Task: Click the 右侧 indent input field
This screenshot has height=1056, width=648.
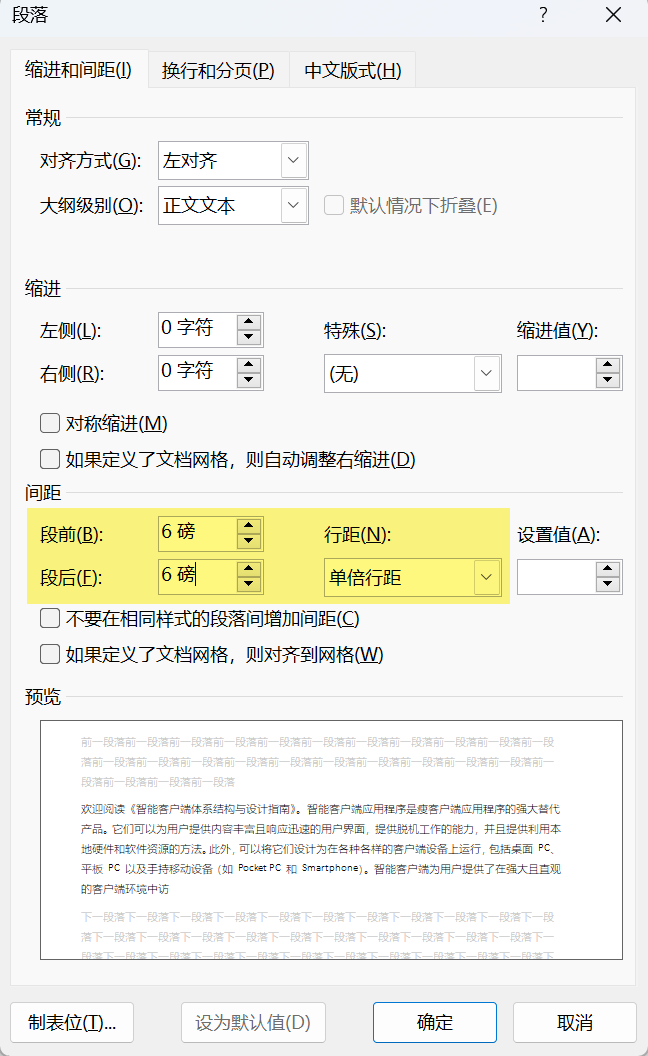Action: click(x=197, y=372)
